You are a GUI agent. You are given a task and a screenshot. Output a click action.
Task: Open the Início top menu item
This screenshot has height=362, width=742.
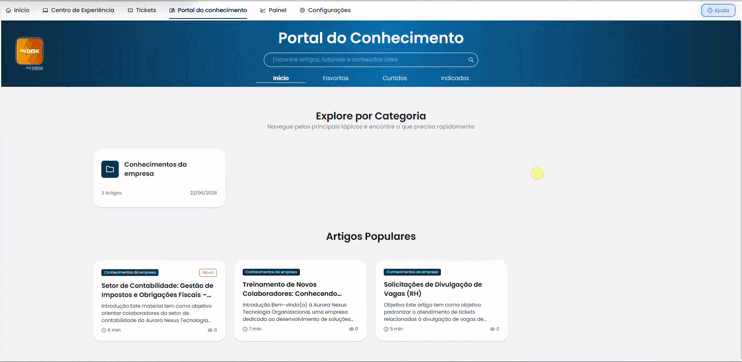tap(18, 10)
